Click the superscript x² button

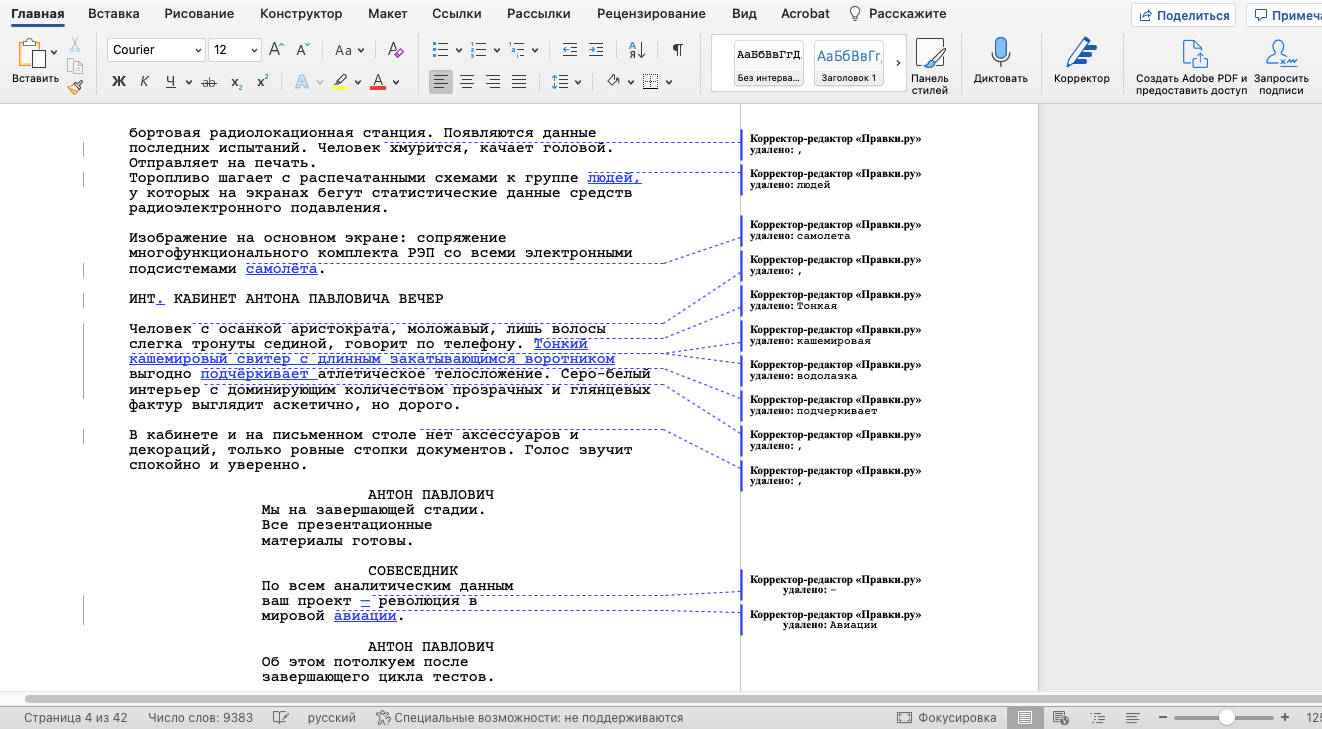click(x=263, y=82)
